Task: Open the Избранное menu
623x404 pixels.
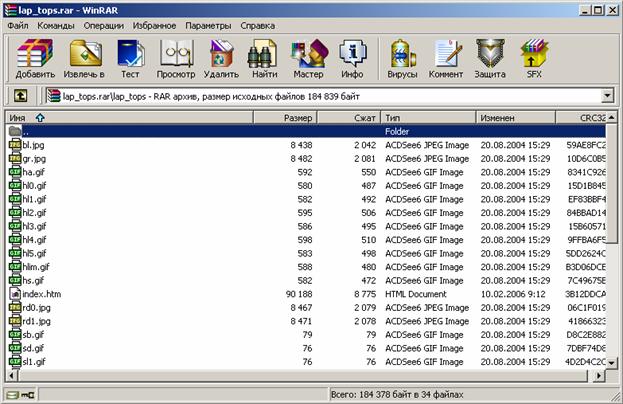Action: tap(154, 24)
